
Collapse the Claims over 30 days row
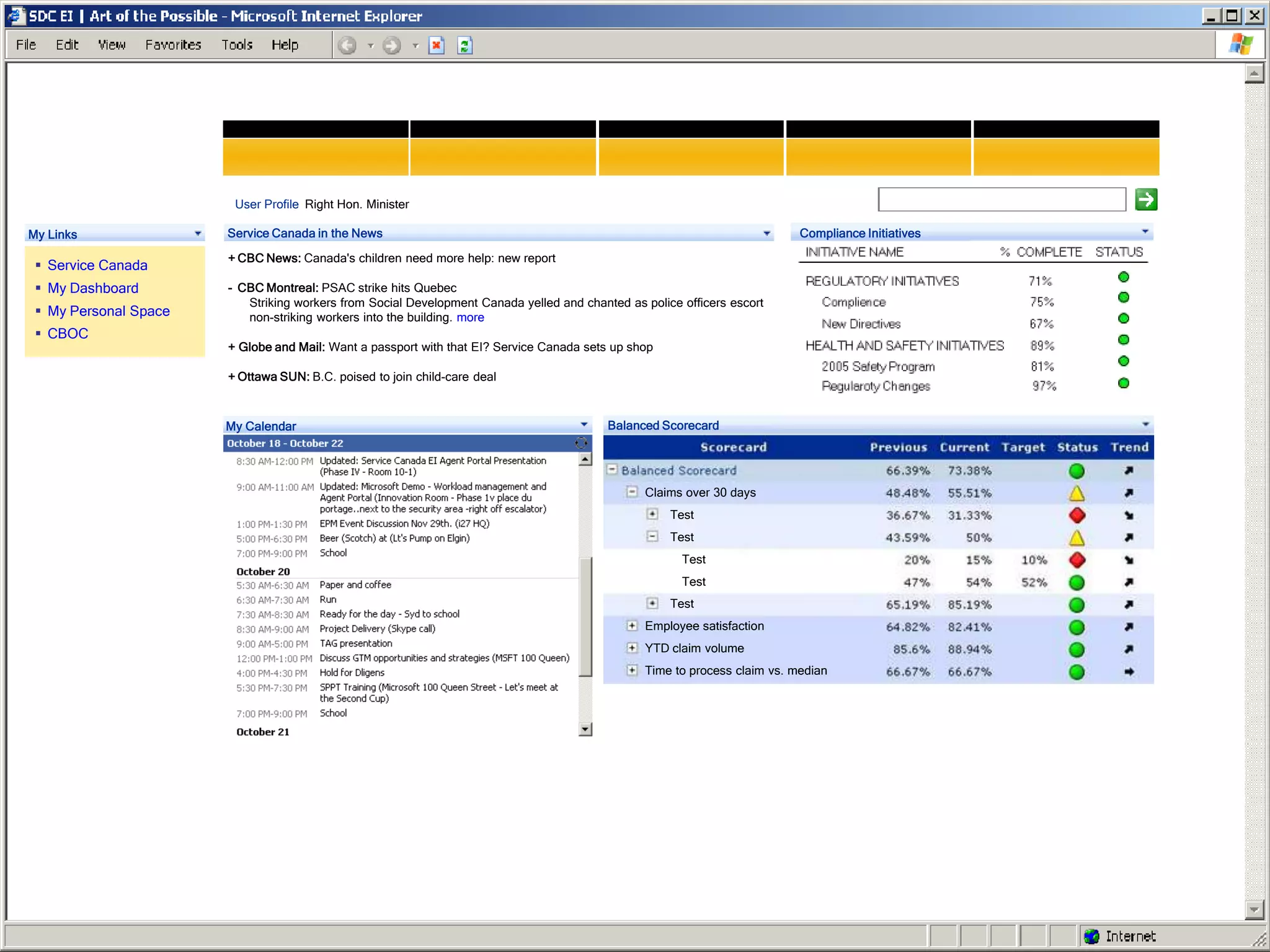pyautogui.click(x=632, y=492)
